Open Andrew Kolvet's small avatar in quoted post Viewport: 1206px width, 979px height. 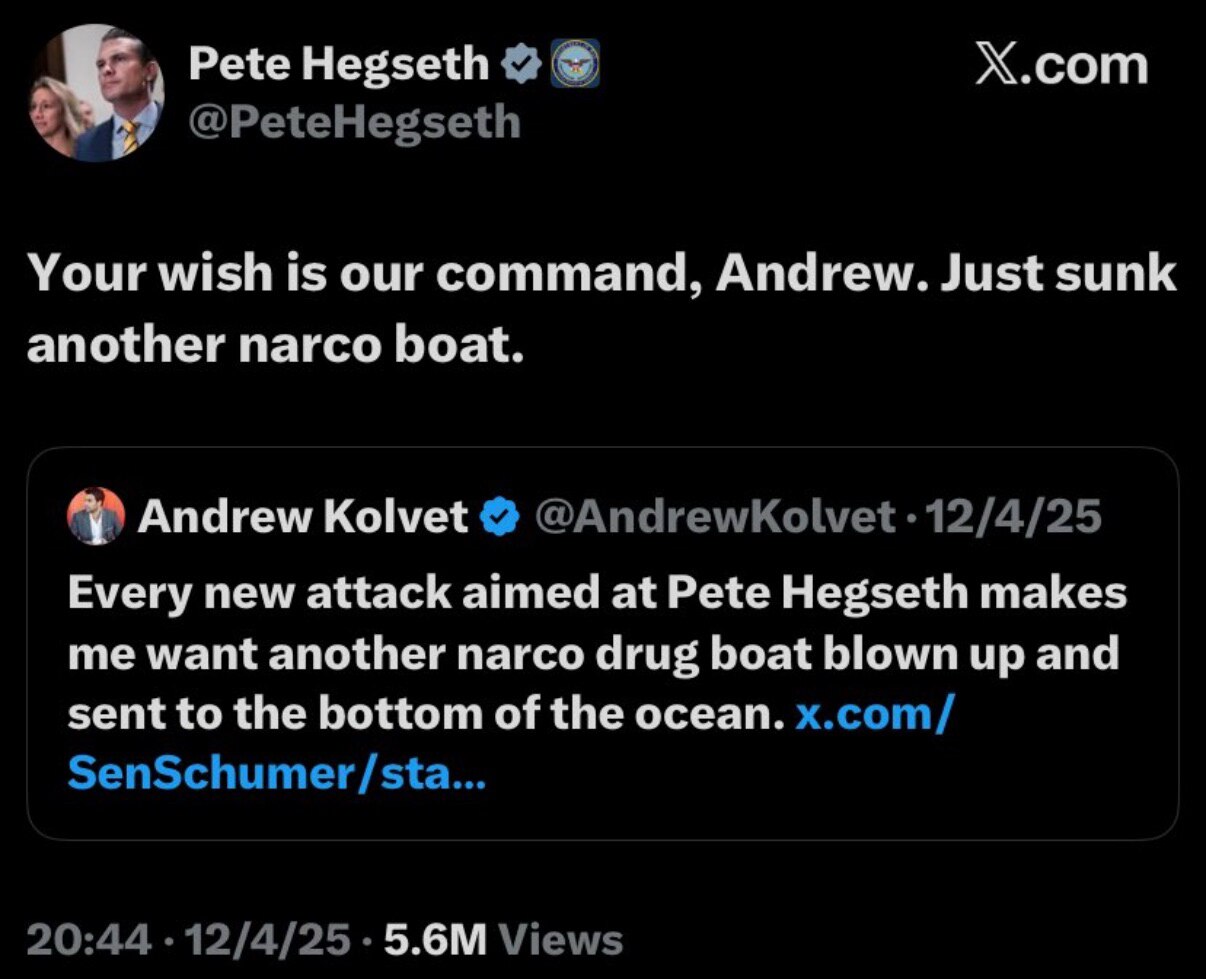pyautogui.click(x=96, y=517)
